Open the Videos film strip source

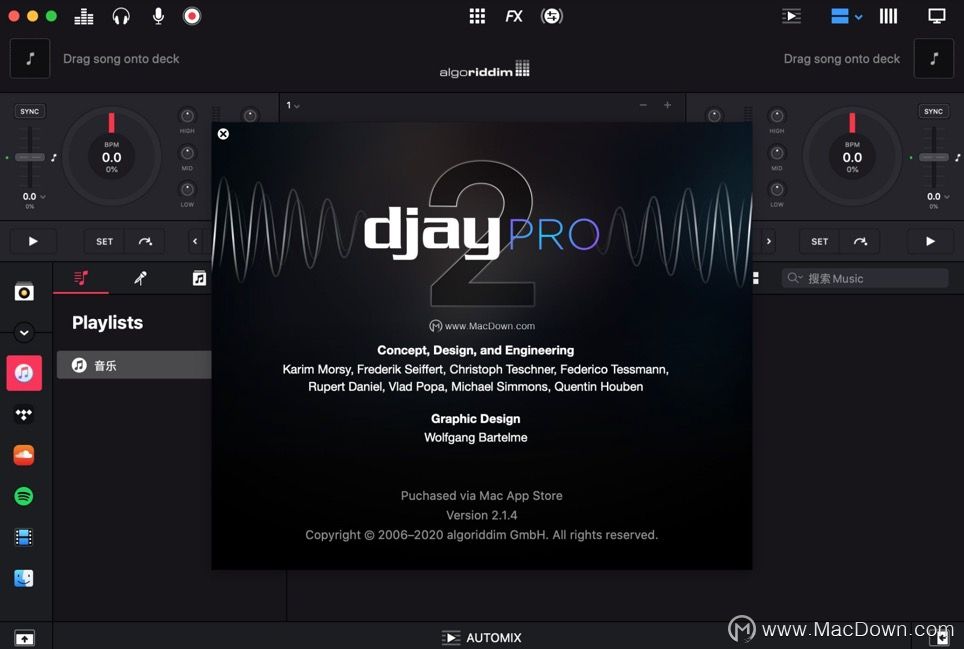24,537
